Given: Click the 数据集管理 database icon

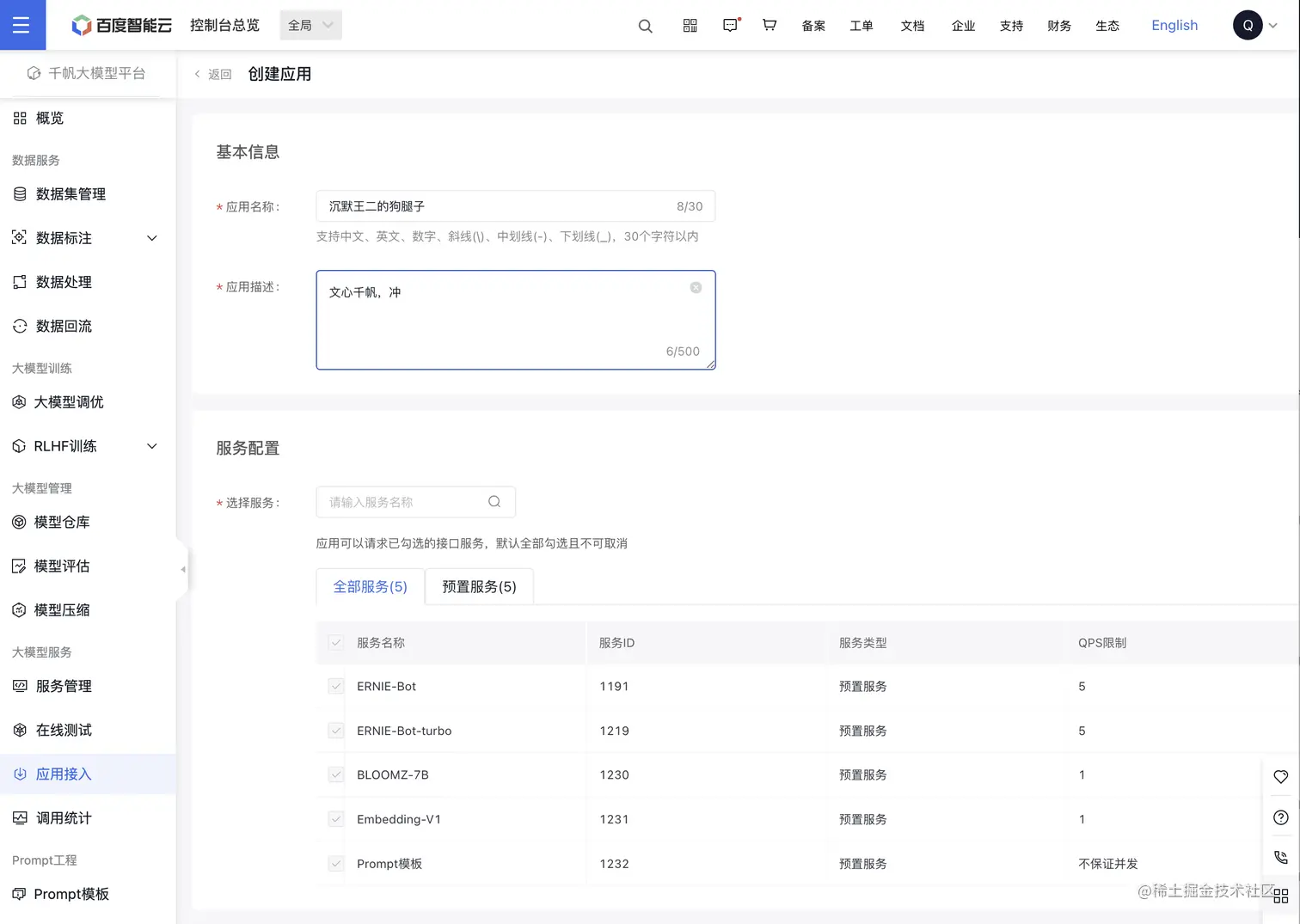Looking at the screenshot, I should (x=20, y=194).
